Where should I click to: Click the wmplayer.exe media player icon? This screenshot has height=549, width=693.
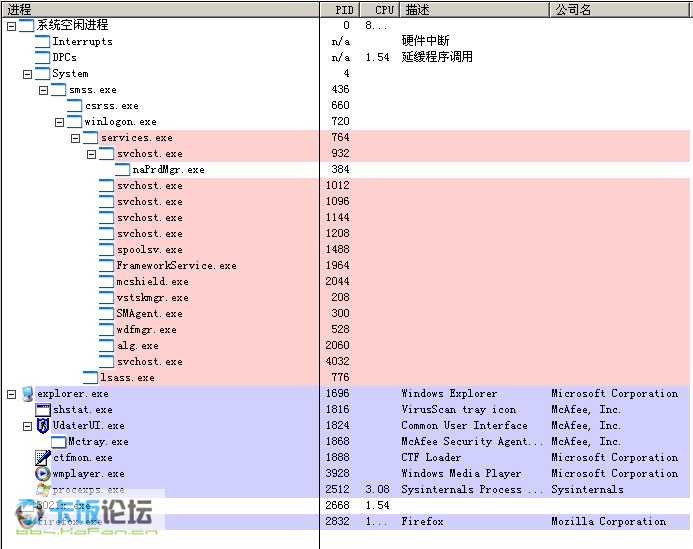43,473
